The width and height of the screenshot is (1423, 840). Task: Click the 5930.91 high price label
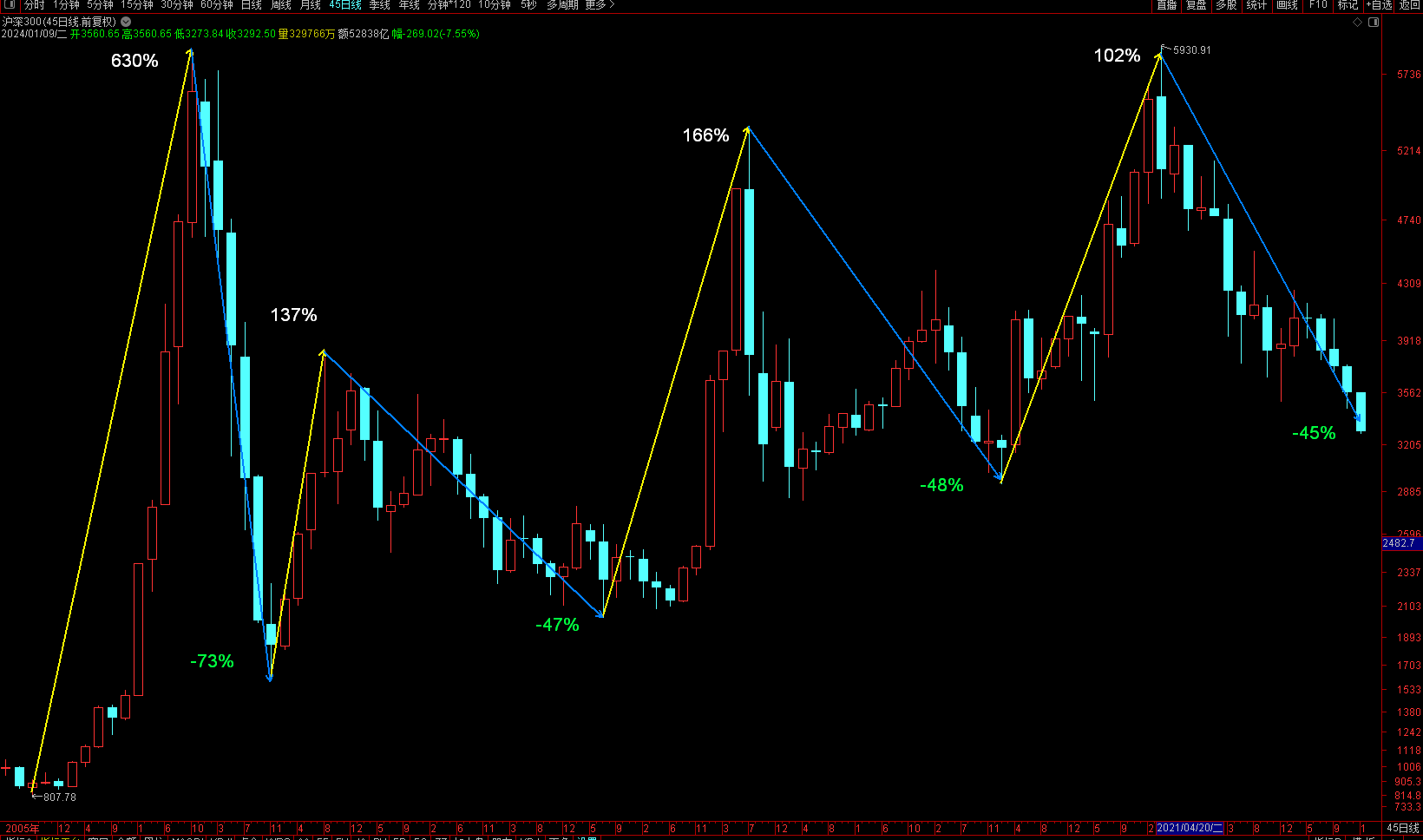pyautogui.click(x=1191, y=50)
